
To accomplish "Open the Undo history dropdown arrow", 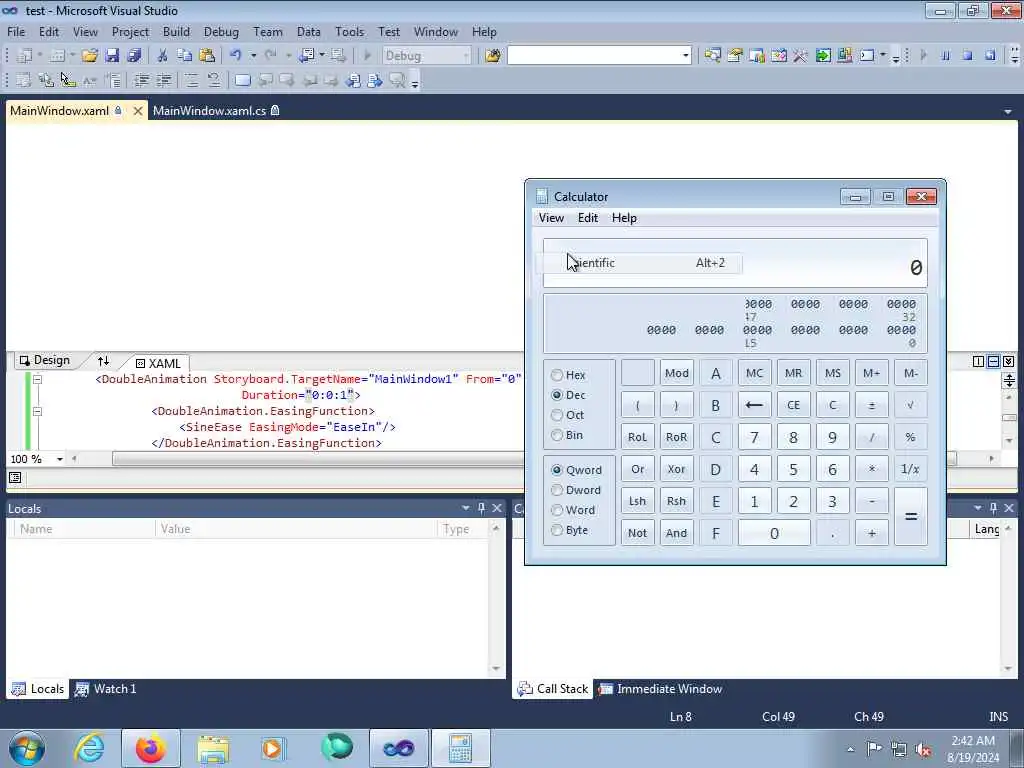I will click(x=253, y=56).
